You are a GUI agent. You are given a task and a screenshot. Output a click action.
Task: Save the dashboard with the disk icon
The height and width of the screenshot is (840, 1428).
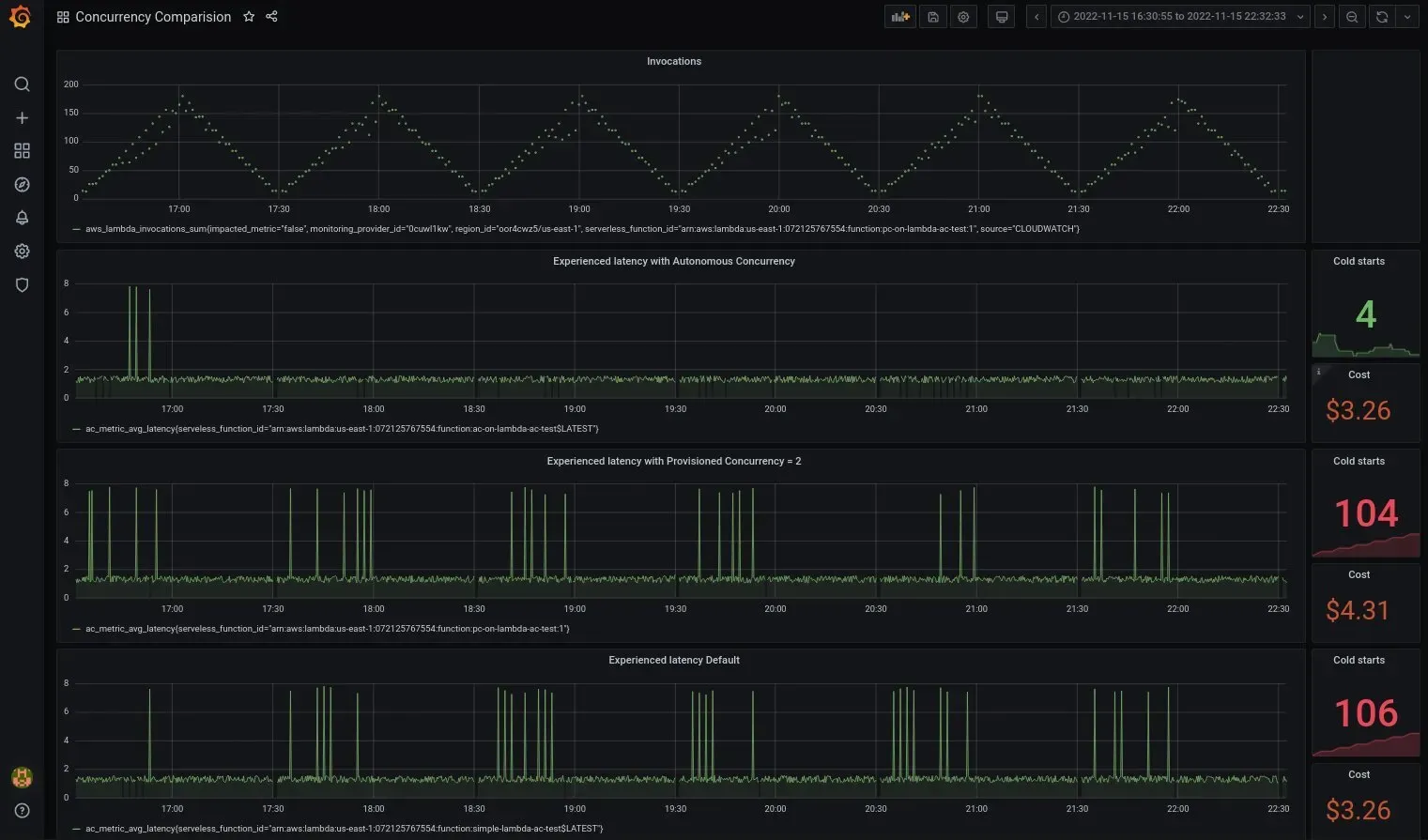[932, 17]
